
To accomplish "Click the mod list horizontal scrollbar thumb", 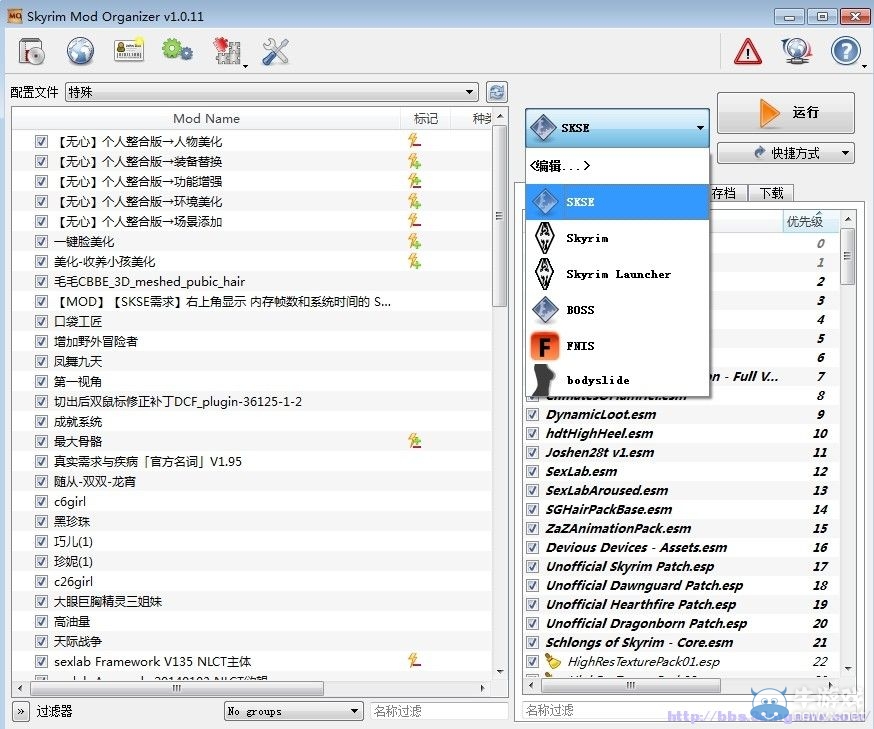I will tap(177, 688).
